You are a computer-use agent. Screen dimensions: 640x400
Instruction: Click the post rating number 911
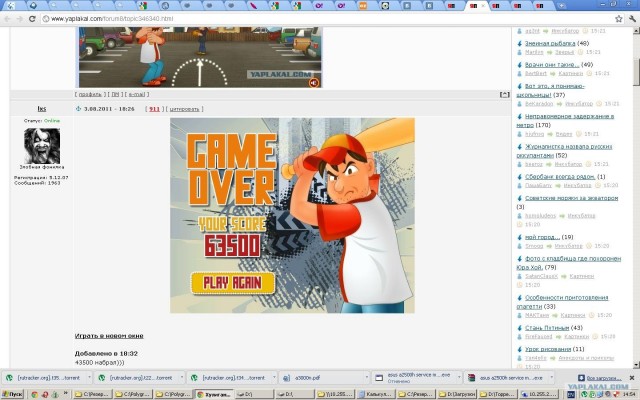coord(154,109)
